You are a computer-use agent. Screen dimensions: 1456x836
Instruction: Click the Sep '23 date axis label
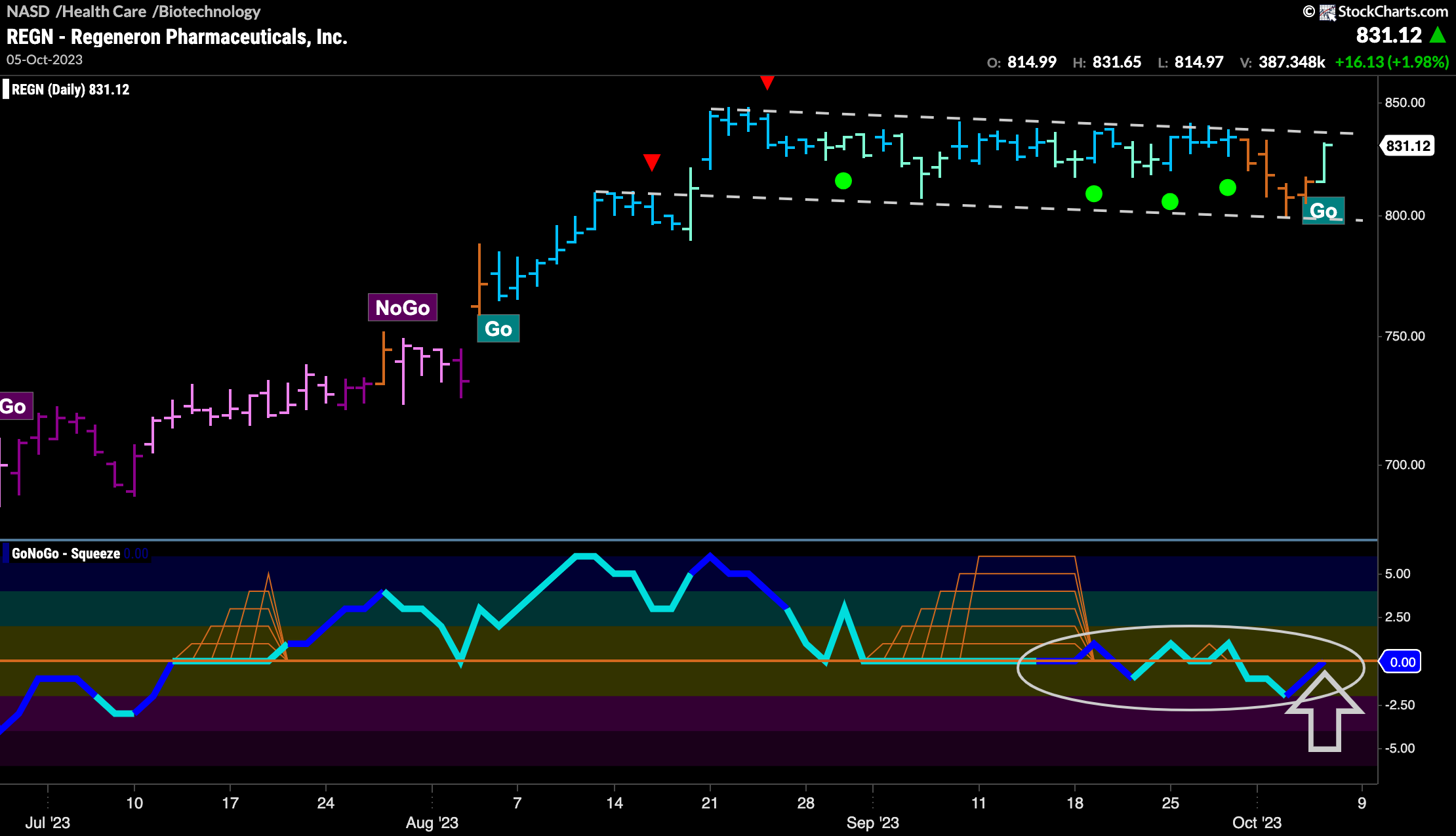coord(873,822)
